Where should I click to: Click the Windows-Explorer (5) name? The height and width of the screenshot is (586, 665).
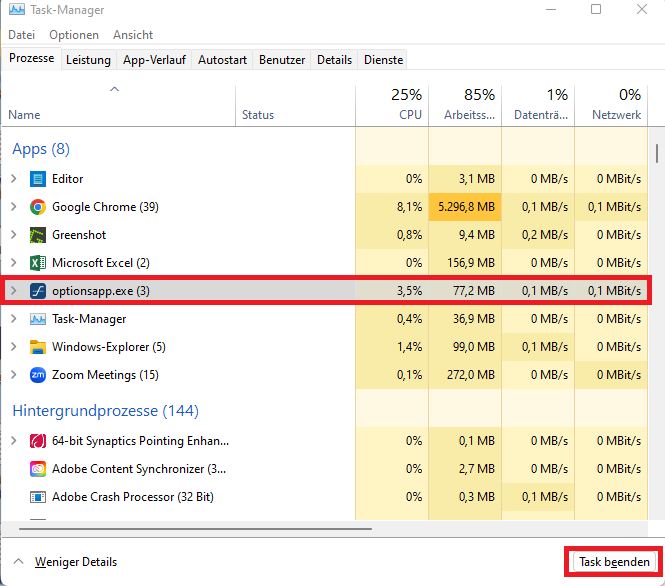click(x=109, y=347)
